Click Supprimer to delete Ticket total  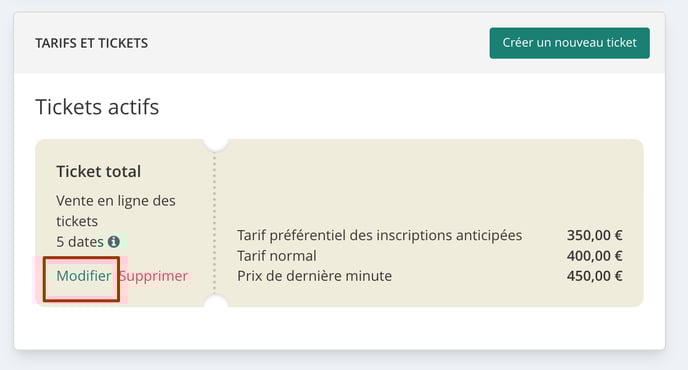(153, 276)
